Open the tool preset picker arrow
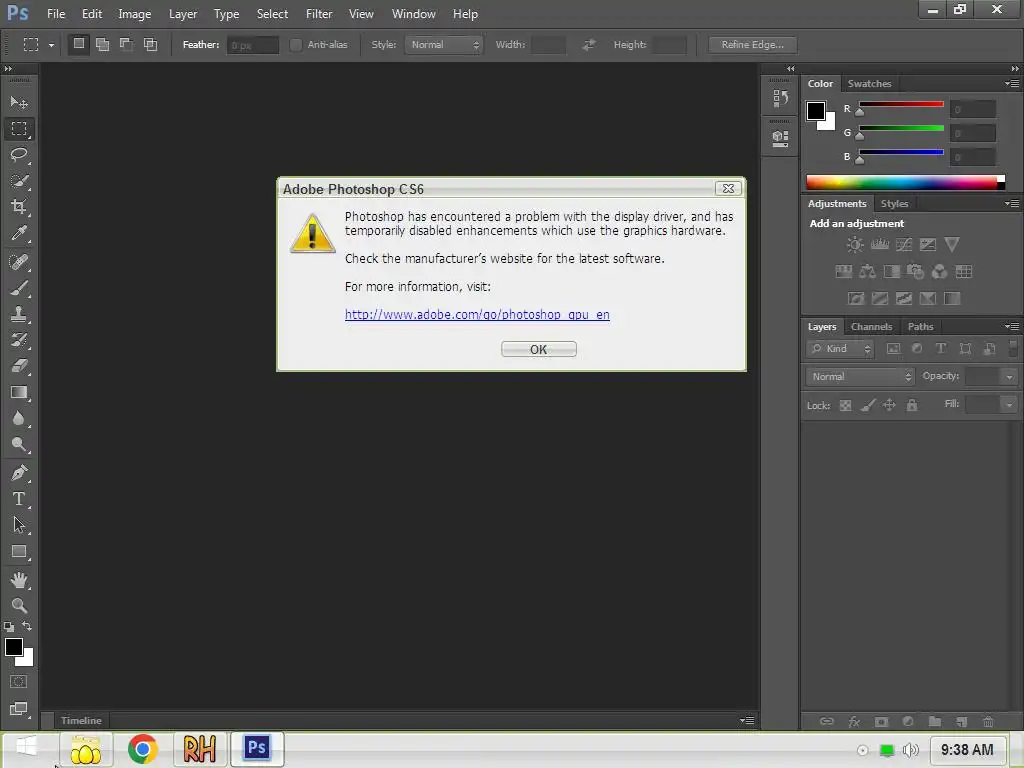 click(x=51, y=45)
